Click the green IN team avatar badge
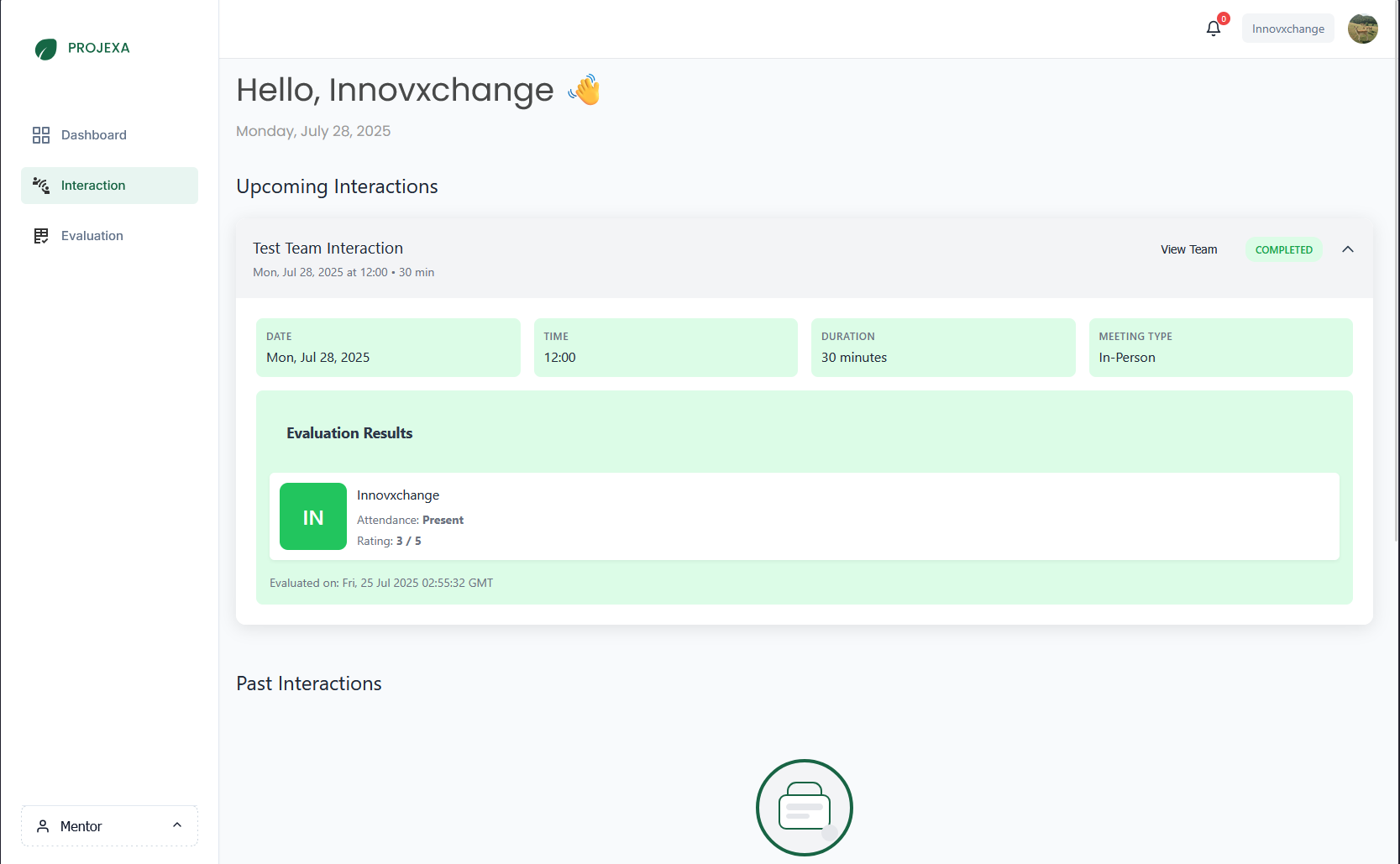 pos(312,516)
